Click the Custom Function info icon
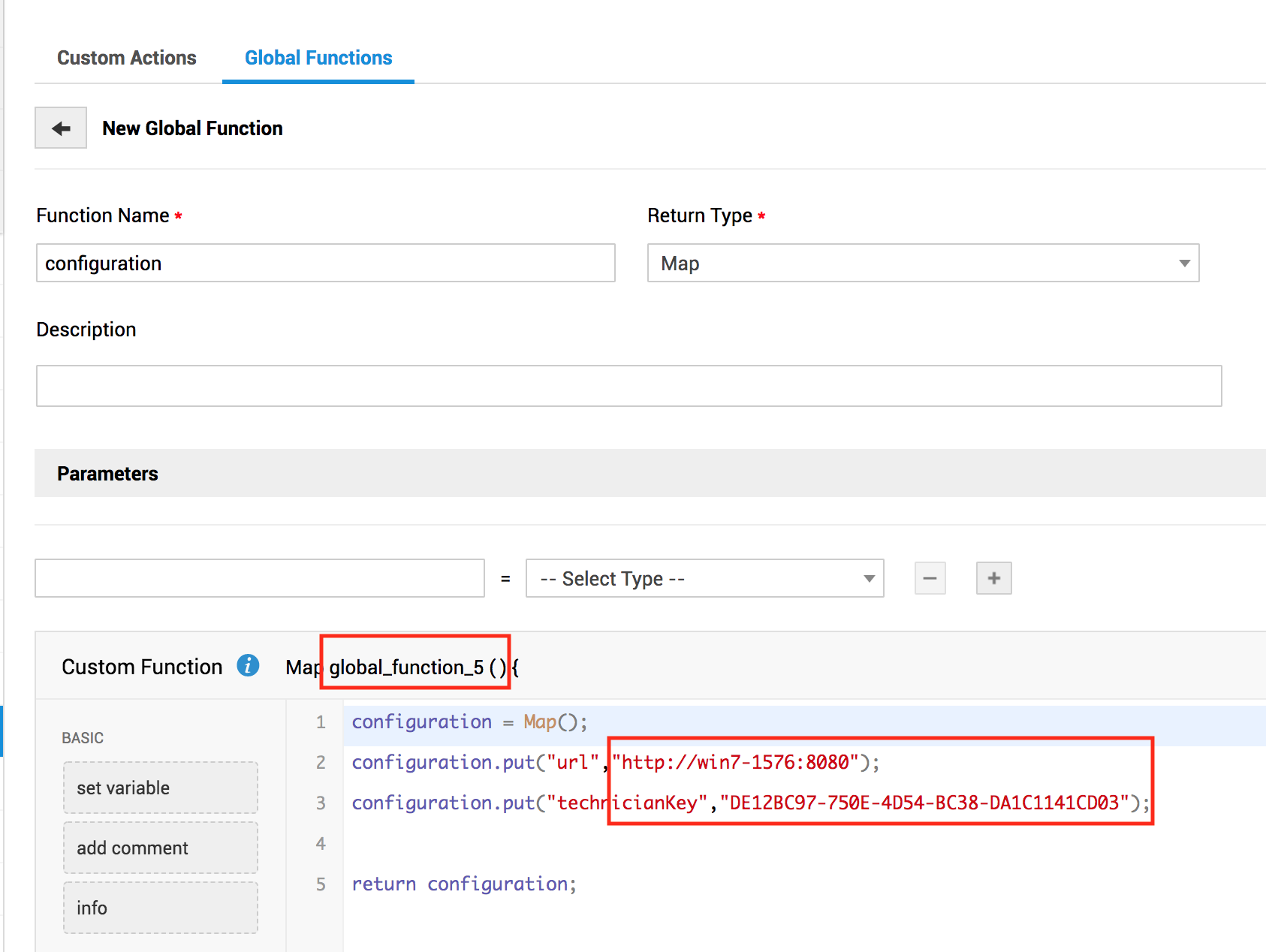The height and width of the screenshot is (952, 1266). pyautogui.click(x=248, y=665)
